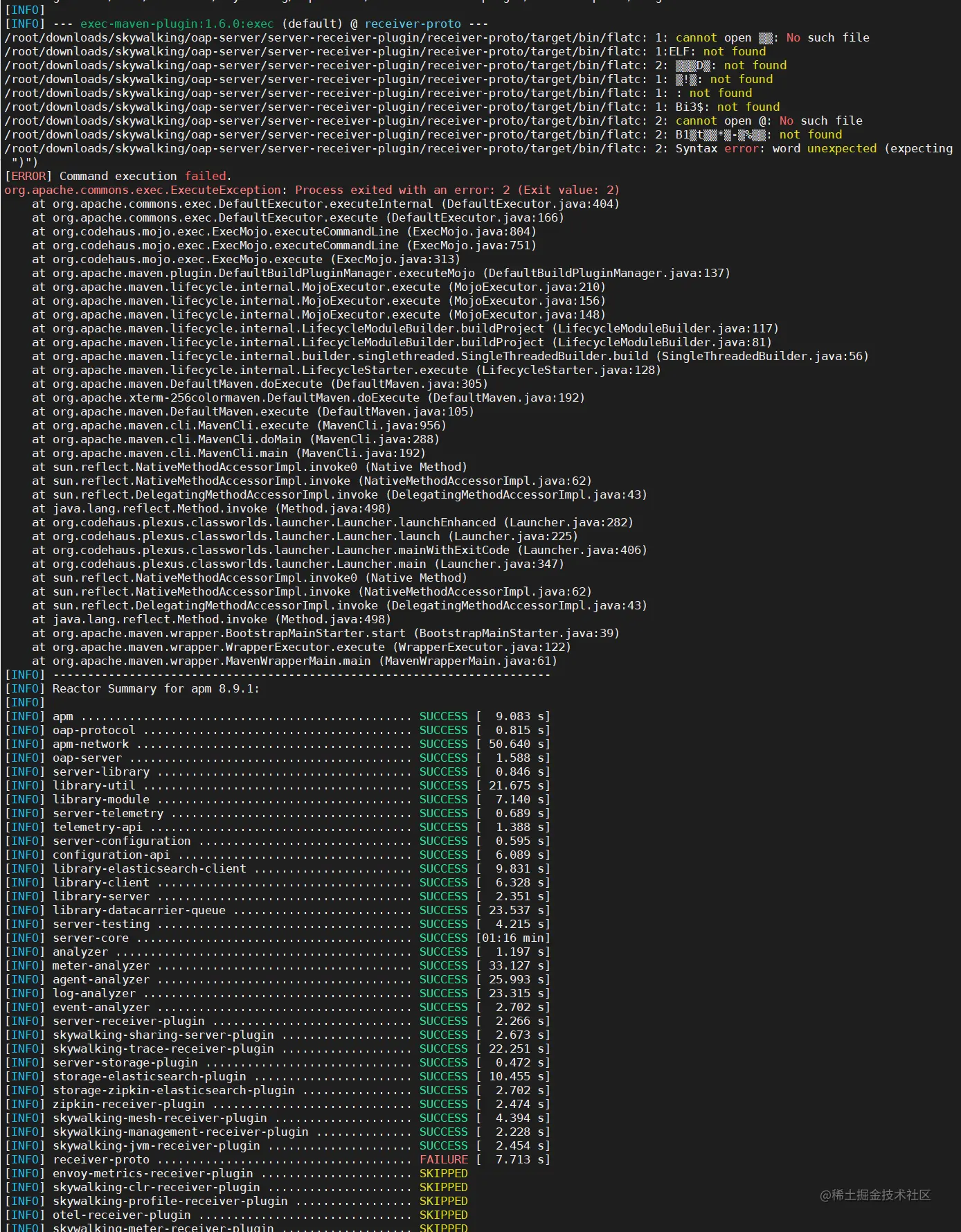
Task: Select the 'storage-zipkin-elasticsearch-plugin' module name
Action: tap(174, 1090)
